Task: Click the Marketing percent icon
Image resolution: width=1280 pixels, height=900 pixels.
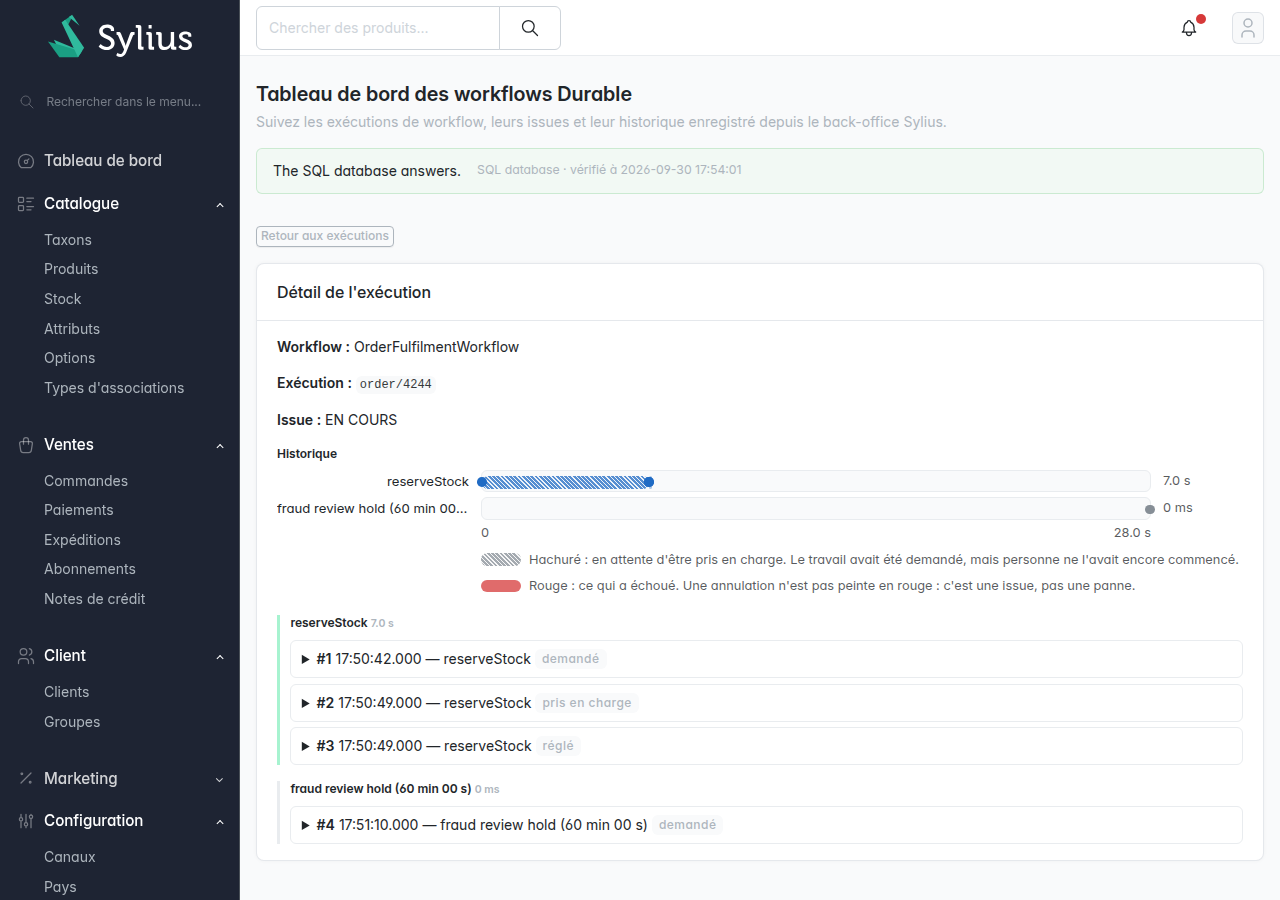Action: click(x=26, y=779)
